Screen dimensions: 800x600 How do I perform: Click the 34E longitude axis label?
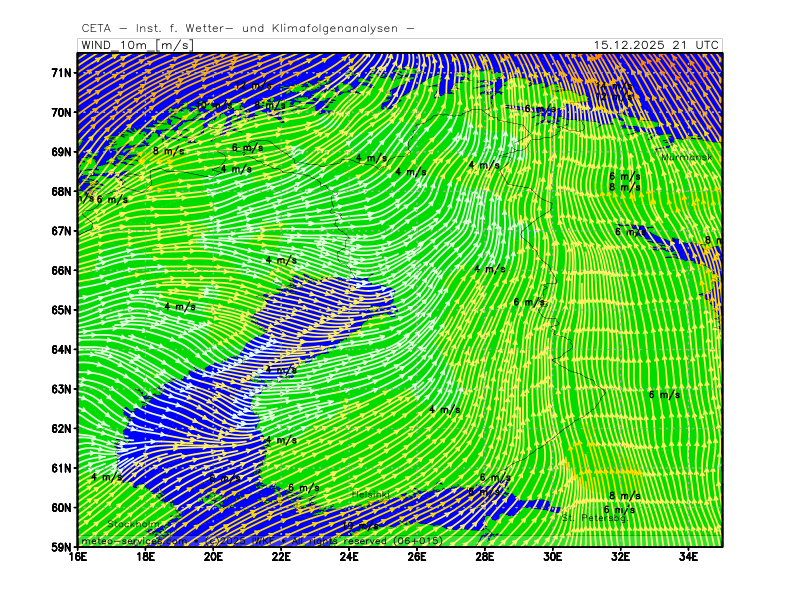688,558
